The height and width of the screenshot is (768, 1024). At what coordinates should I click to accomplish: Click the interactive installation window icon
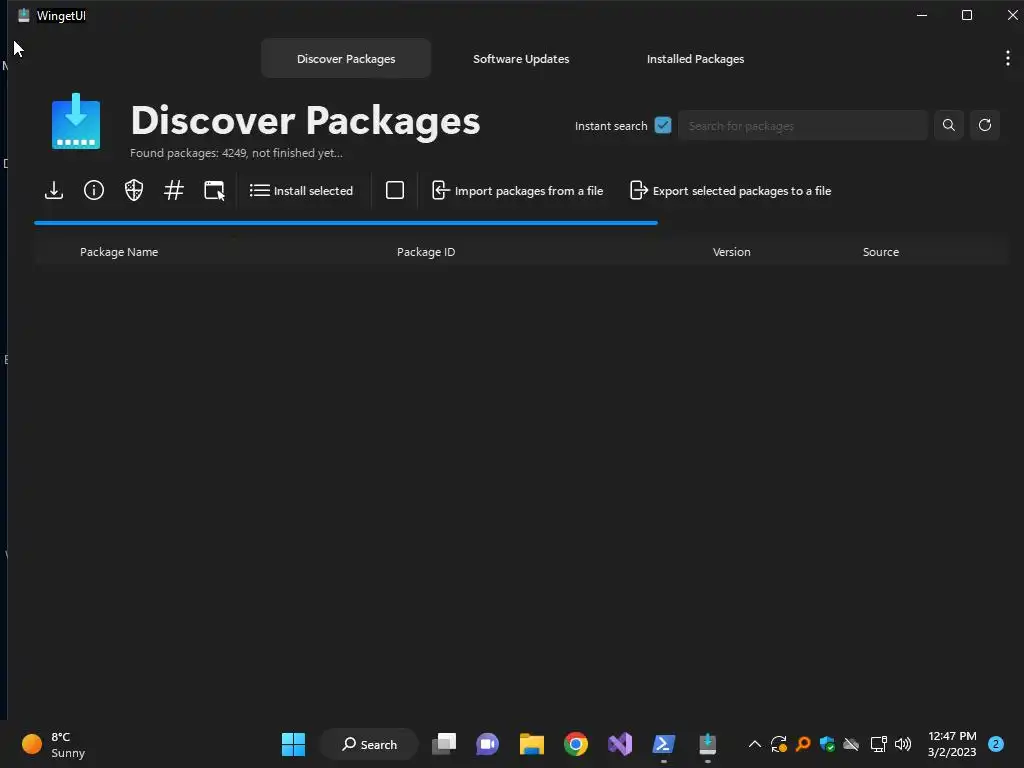coord(214,191)
